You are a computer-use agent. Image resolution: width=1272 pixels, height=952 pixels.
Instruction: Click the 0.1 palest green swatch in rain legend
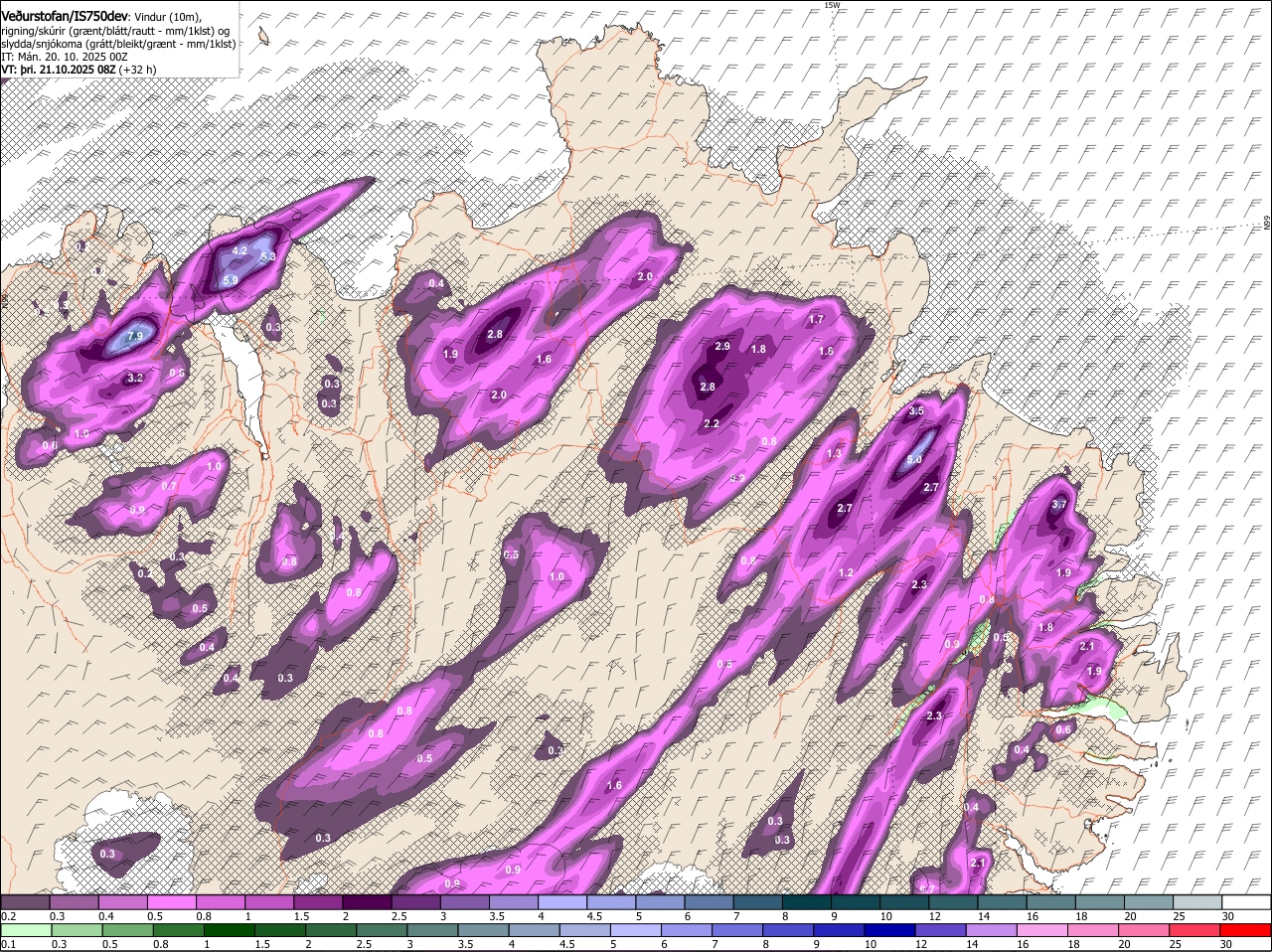(25, 930)
